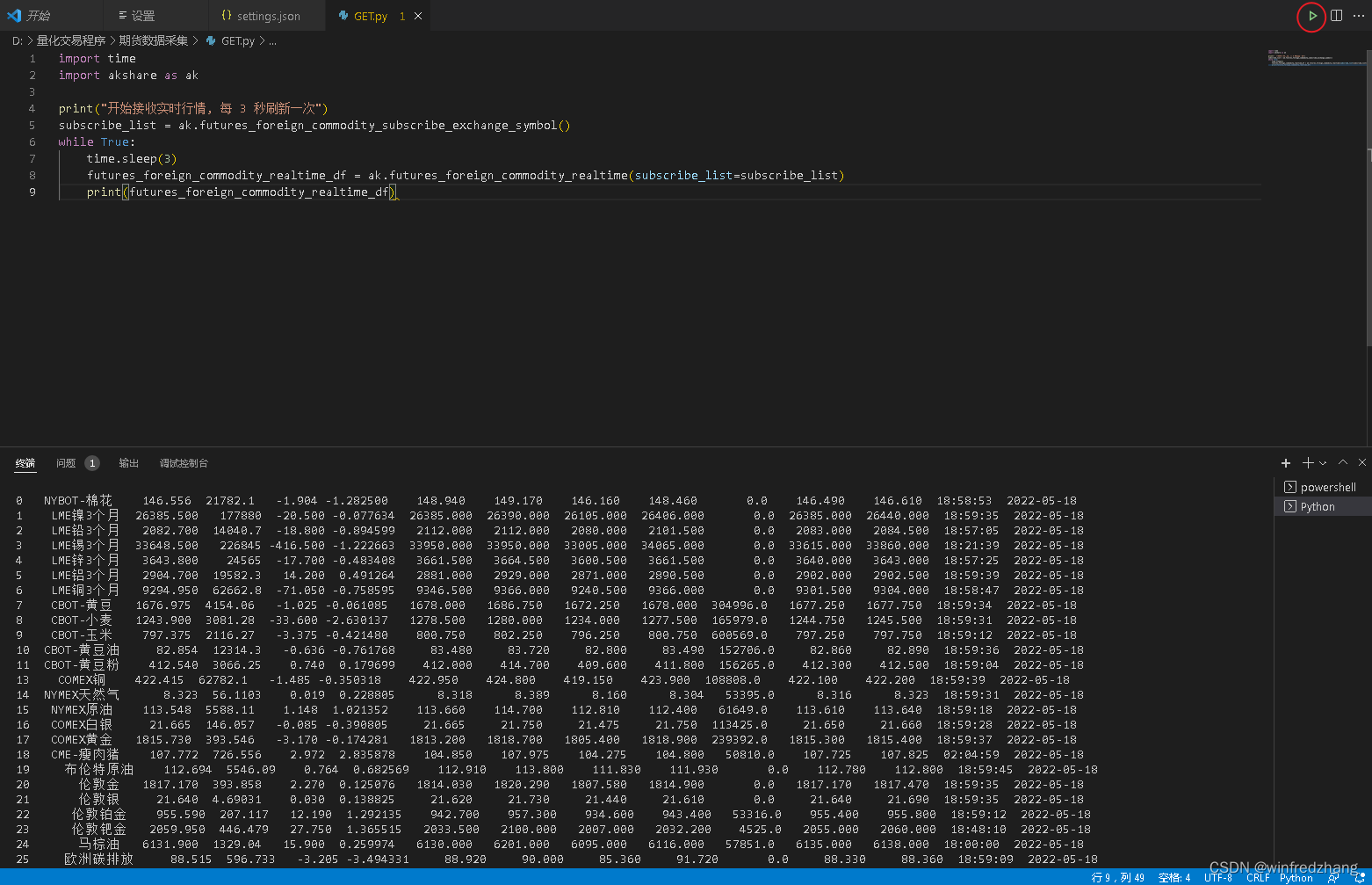Click the print("开始接收实时行情...") line
The width and height of the screenshot is (1372, 885).
(x=193, y=108)
